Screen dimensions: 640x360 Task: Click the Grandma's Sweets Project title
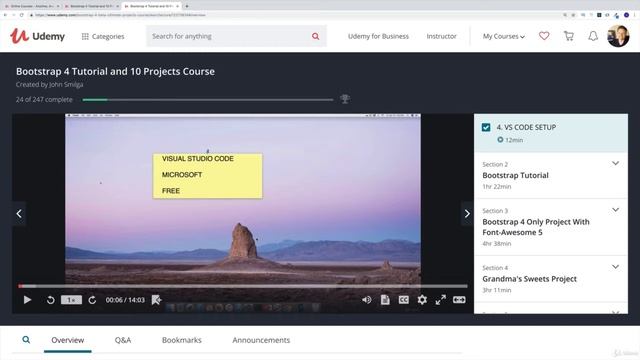point(529,279)
